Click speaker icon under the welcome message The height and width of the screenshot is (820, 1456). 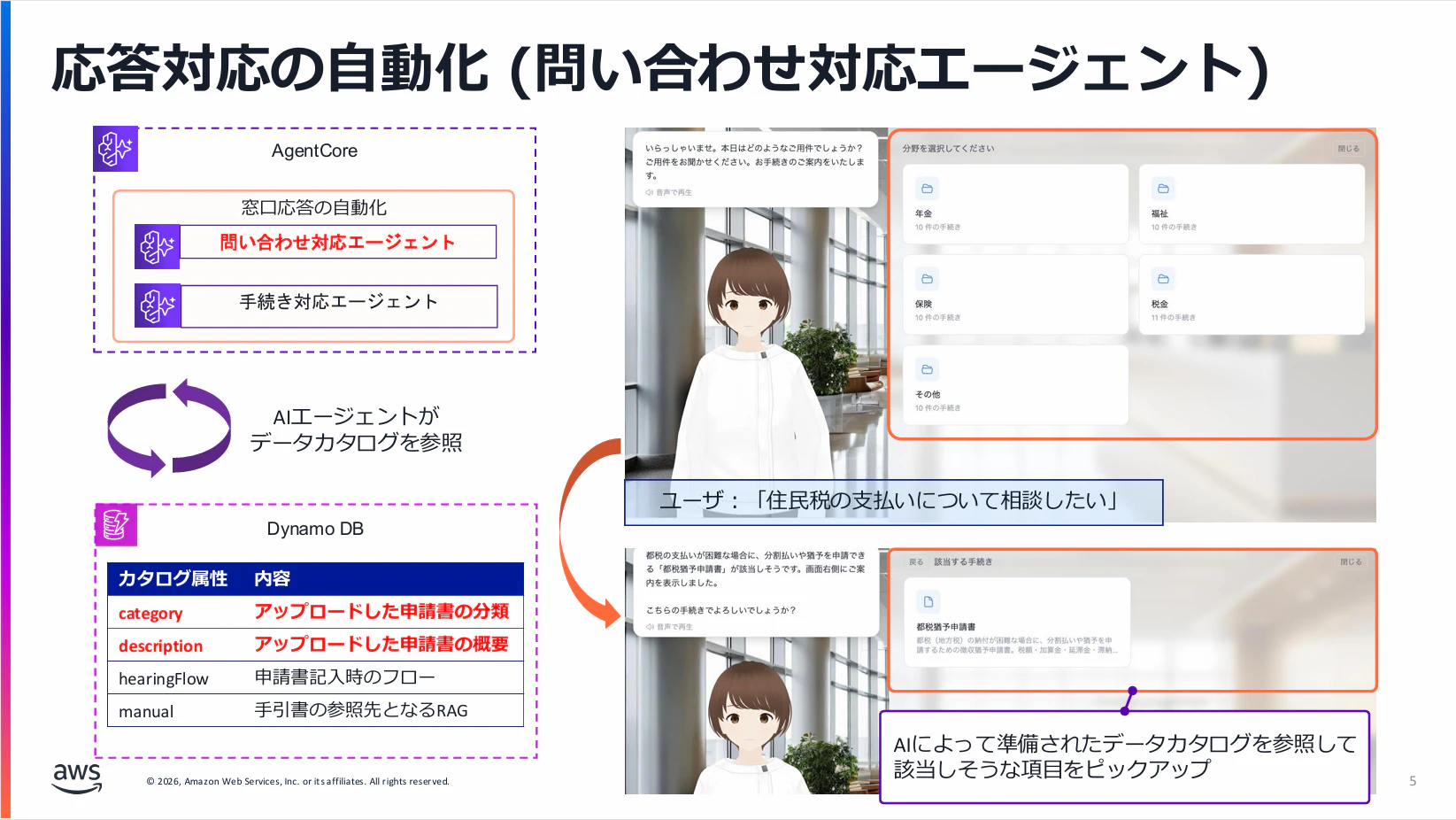(650, 192)
